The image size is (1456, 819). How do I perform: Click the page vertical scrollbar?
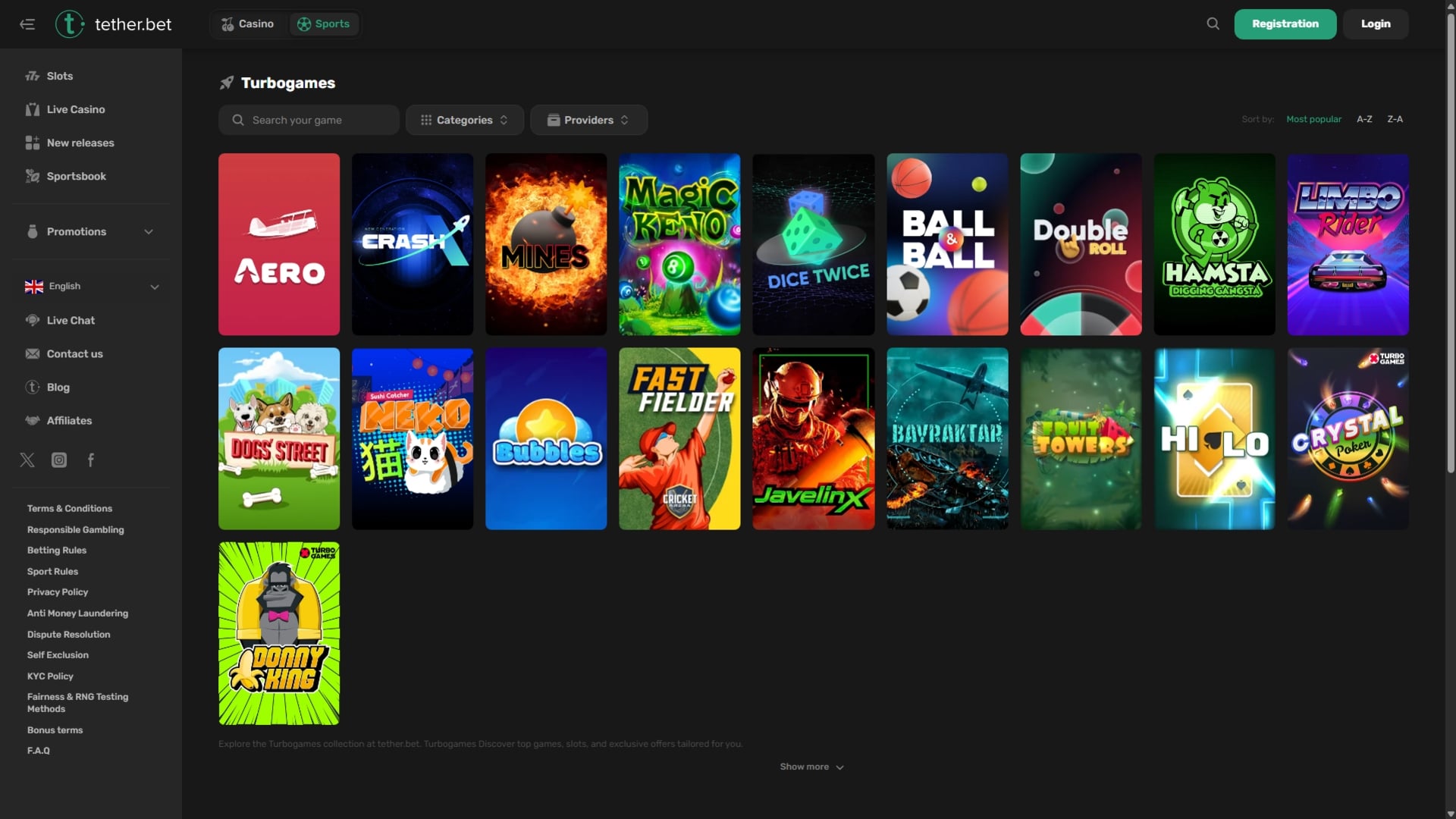point(1451,243)
